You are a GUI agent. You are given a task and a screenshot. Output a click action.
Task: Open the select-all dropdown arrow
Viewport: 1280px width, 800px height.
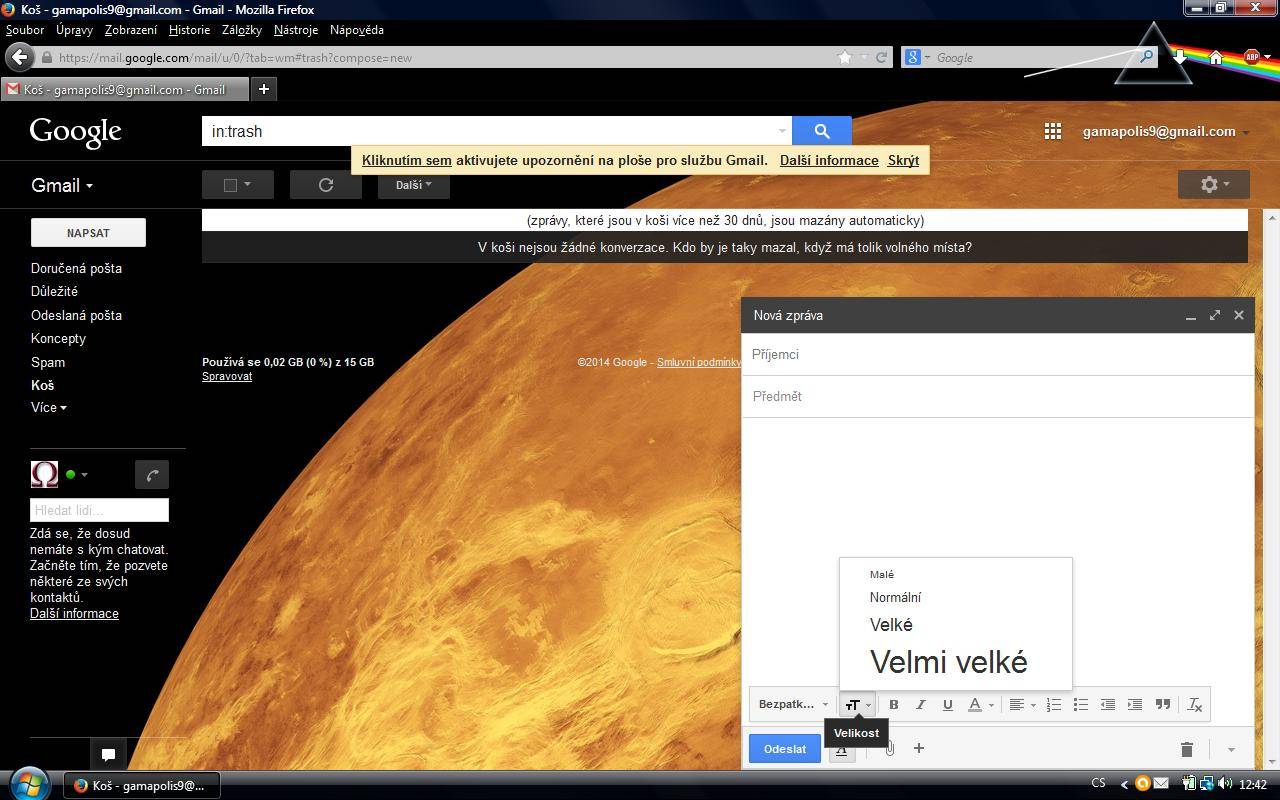click(x=247, y=185)
